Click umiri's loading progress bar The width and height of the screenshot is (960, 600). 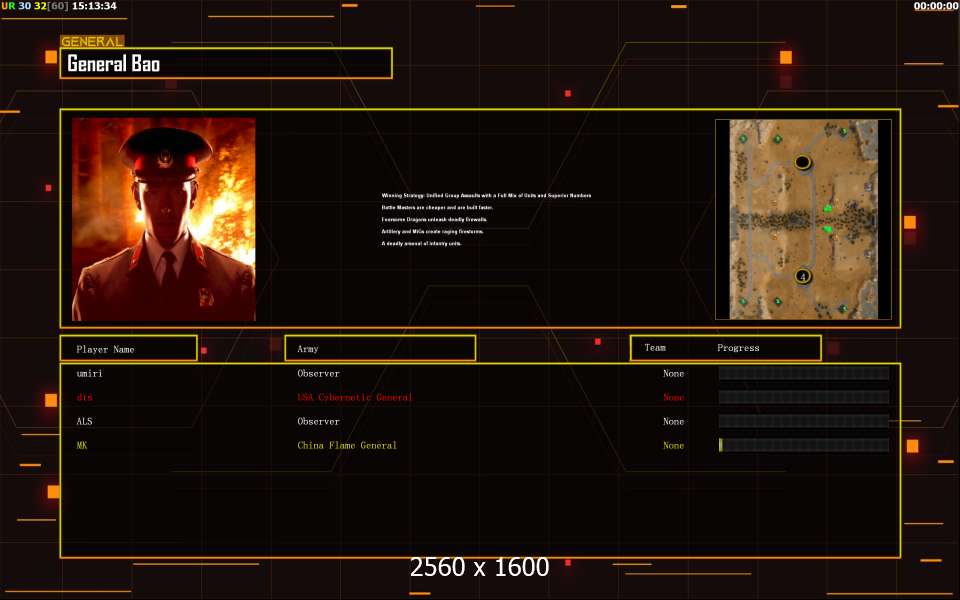[x=804, y=373]
